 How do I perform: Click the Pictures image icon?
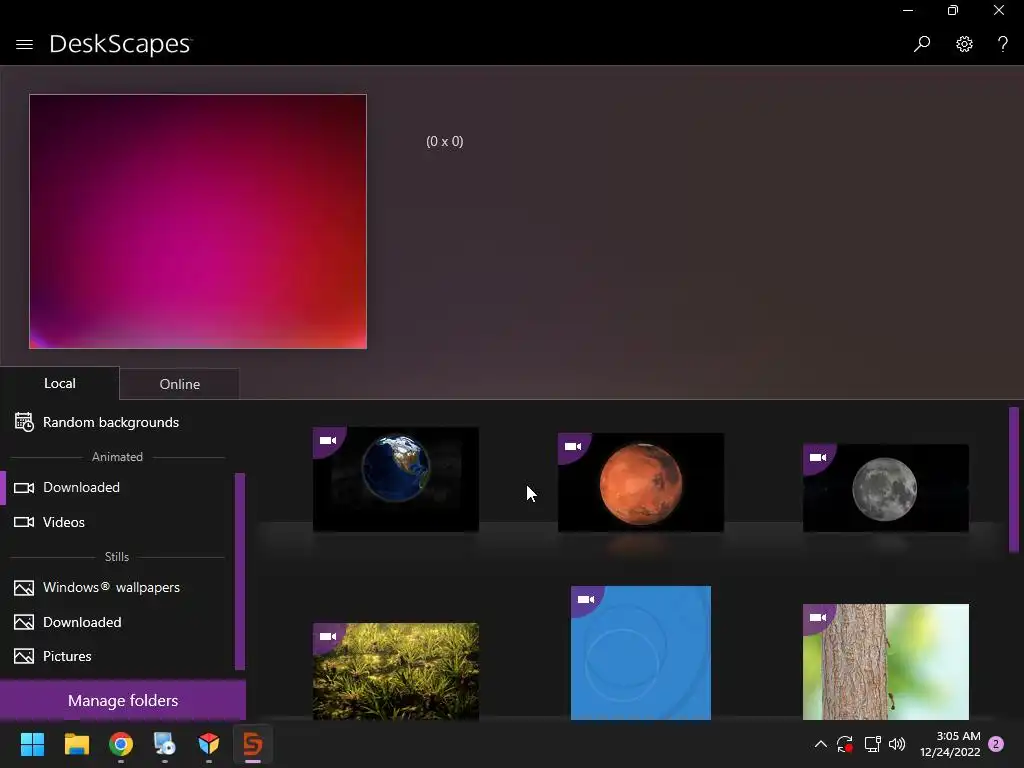pyautogui.click(x=24, y=656)
